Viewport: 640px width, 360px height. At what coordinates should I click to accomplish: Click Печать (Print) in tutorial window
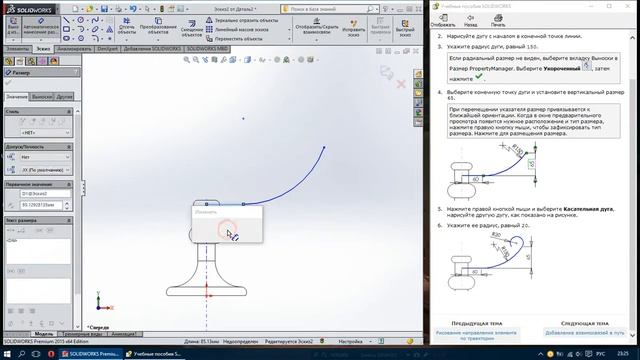coord(498,20)
